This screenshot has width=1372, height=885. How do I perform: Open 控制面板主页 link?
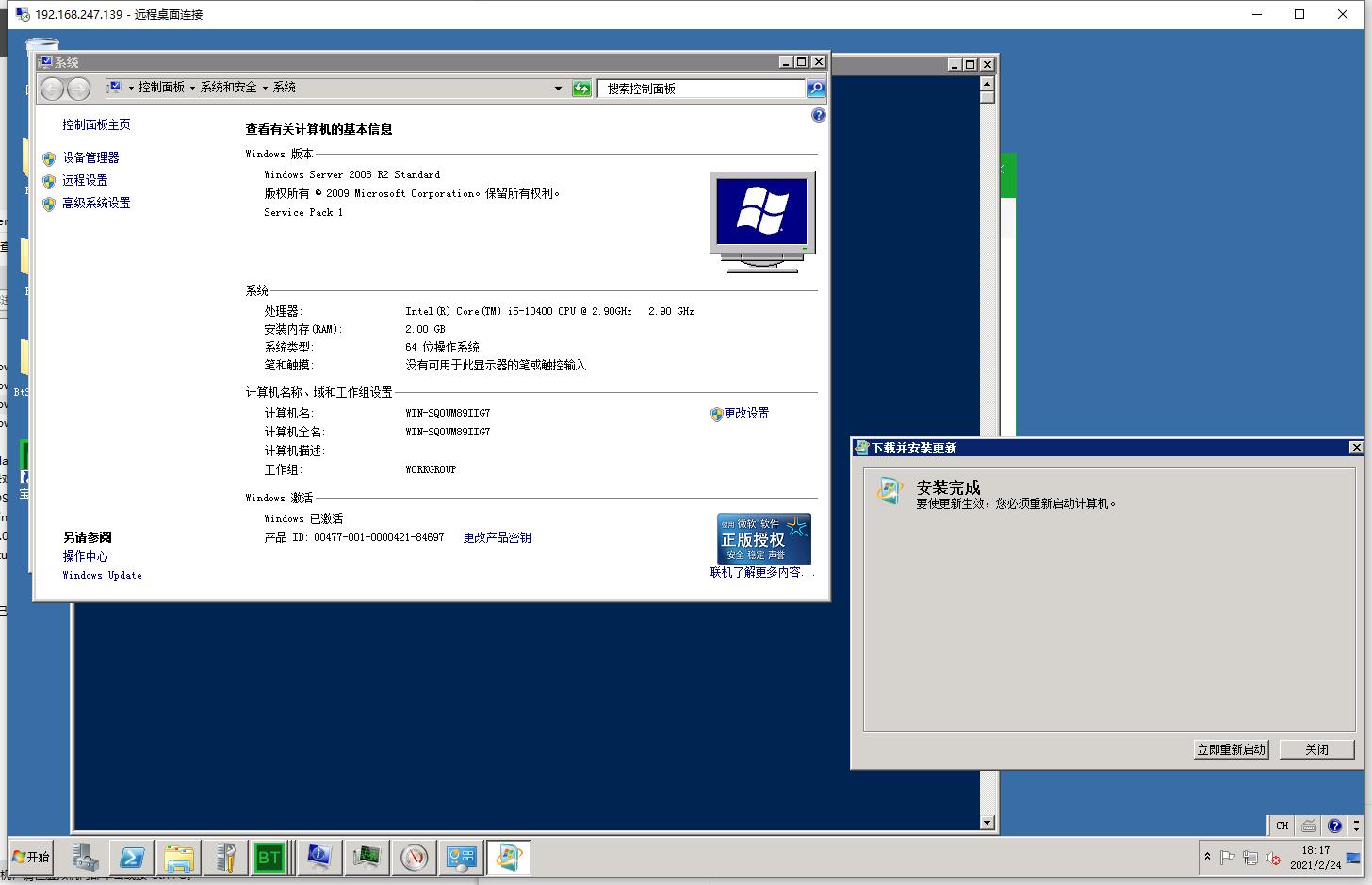[96, 124]
